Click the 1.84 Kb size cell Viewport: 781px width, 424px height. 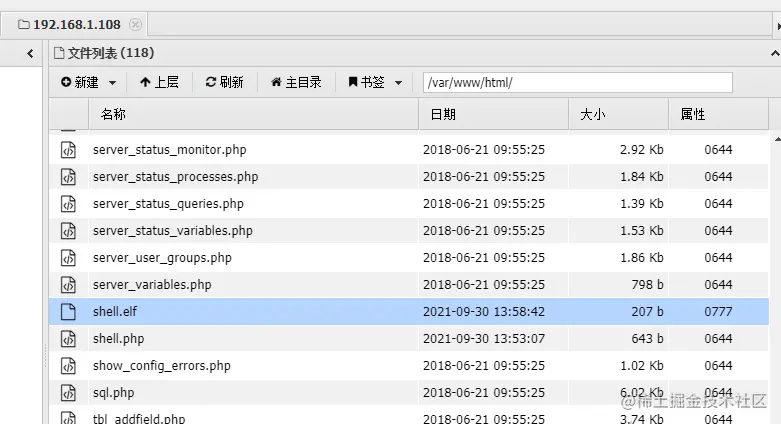click(642, 177)
